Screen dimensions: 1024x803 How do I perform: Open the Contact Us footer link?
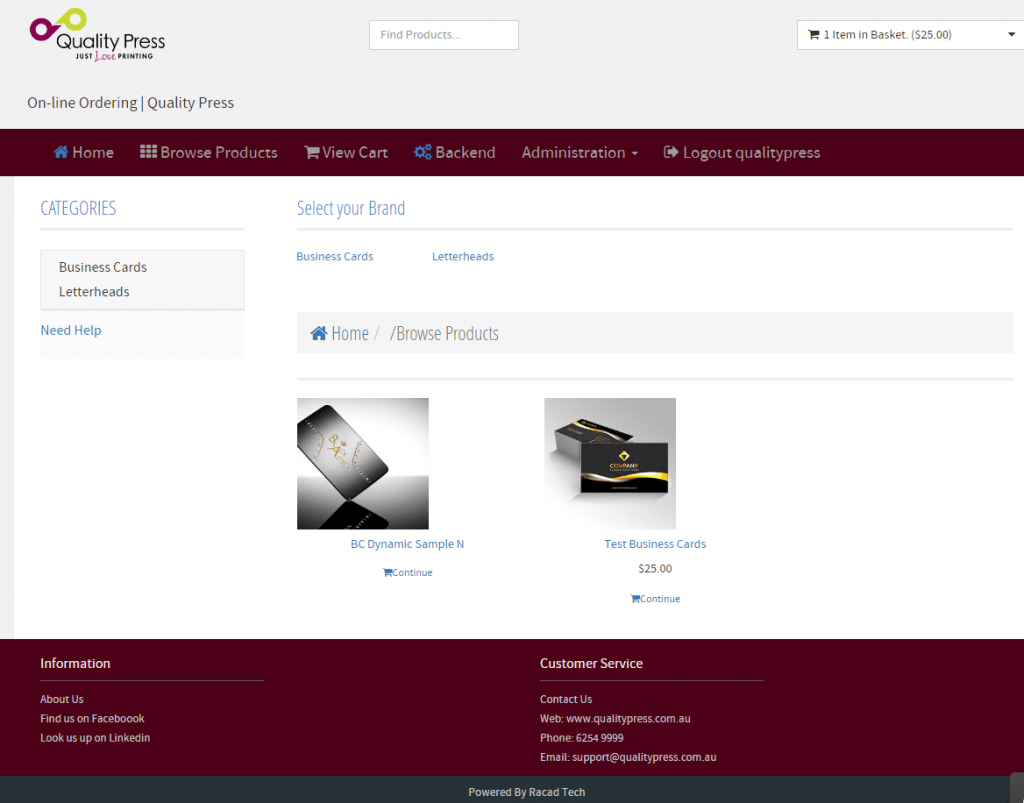tap(566, 700)
